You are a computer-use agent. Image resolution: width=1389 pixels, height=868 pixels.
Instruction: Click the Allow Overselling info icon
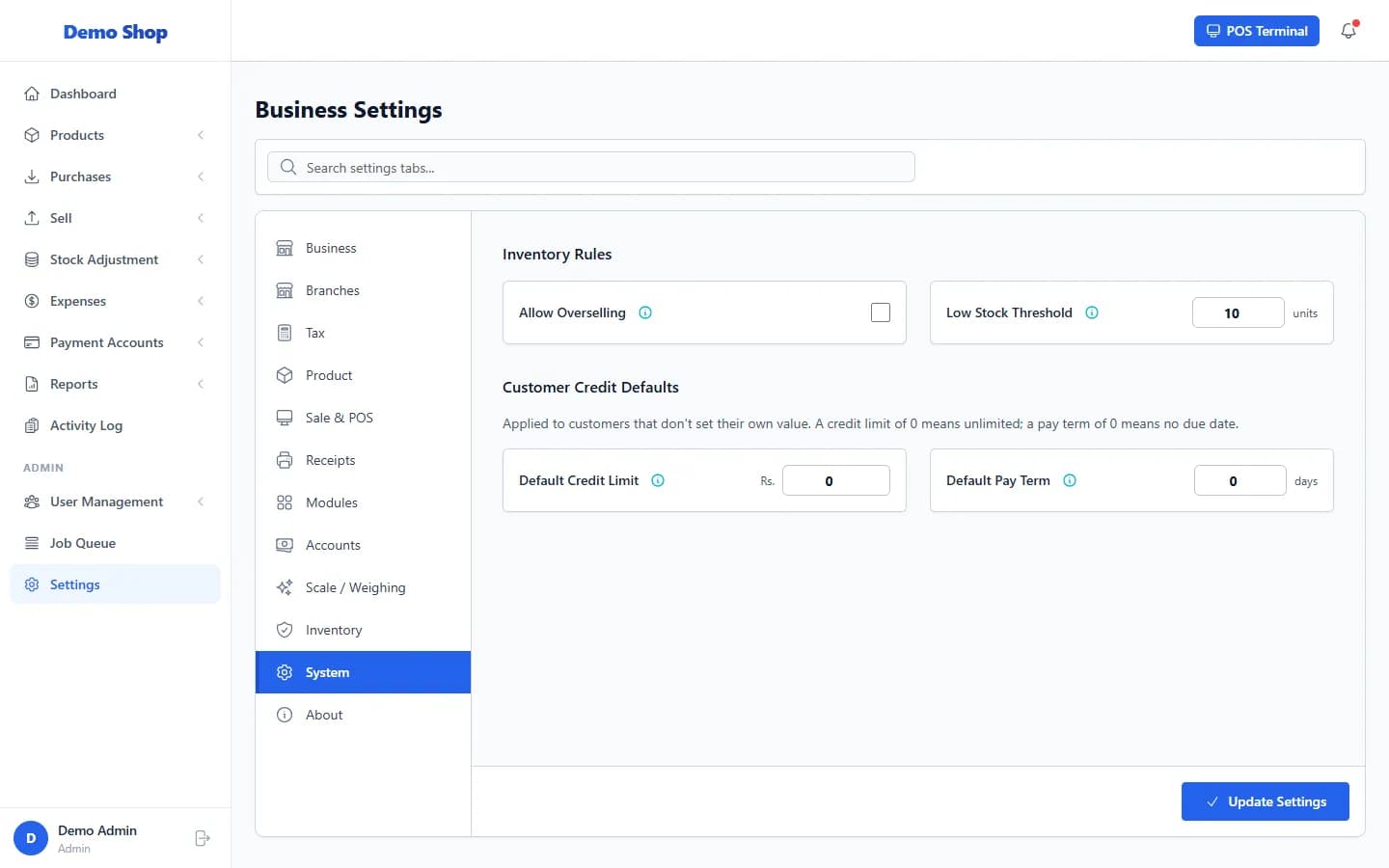tap(645, 312)
